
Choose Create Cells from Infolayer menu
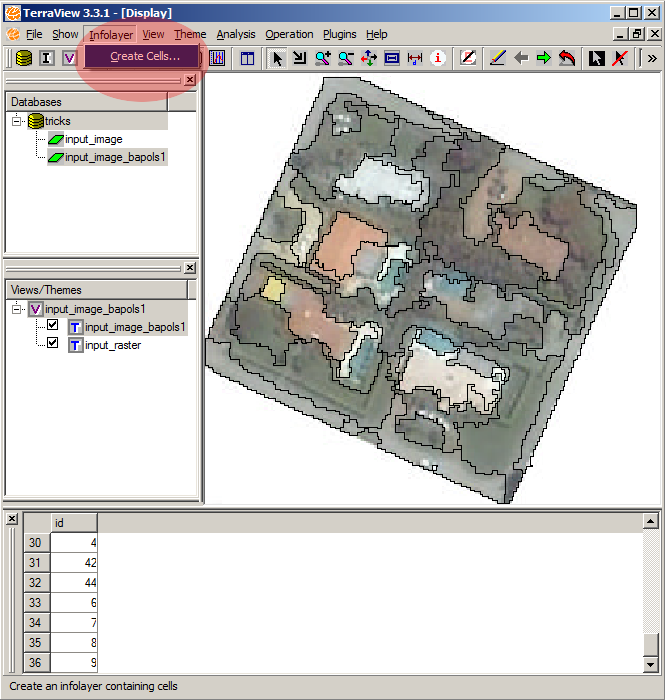click(x=144, y=56)
